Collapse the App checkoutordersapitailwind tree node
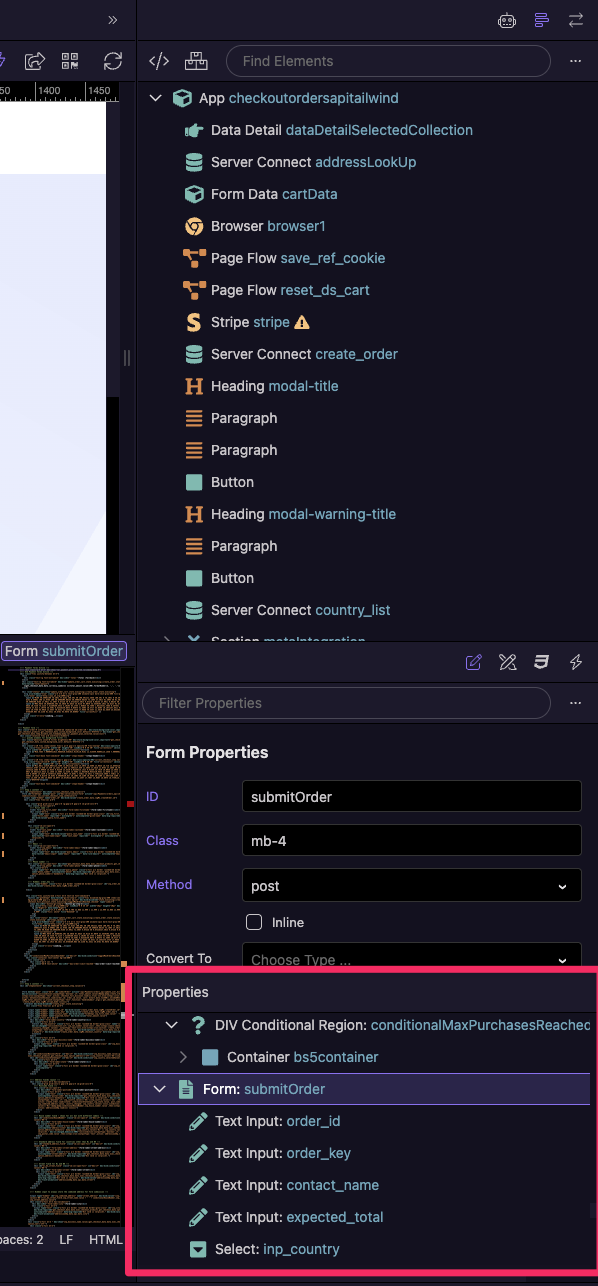This screenshot has height=1286, width=598. [x=155, y=98]
